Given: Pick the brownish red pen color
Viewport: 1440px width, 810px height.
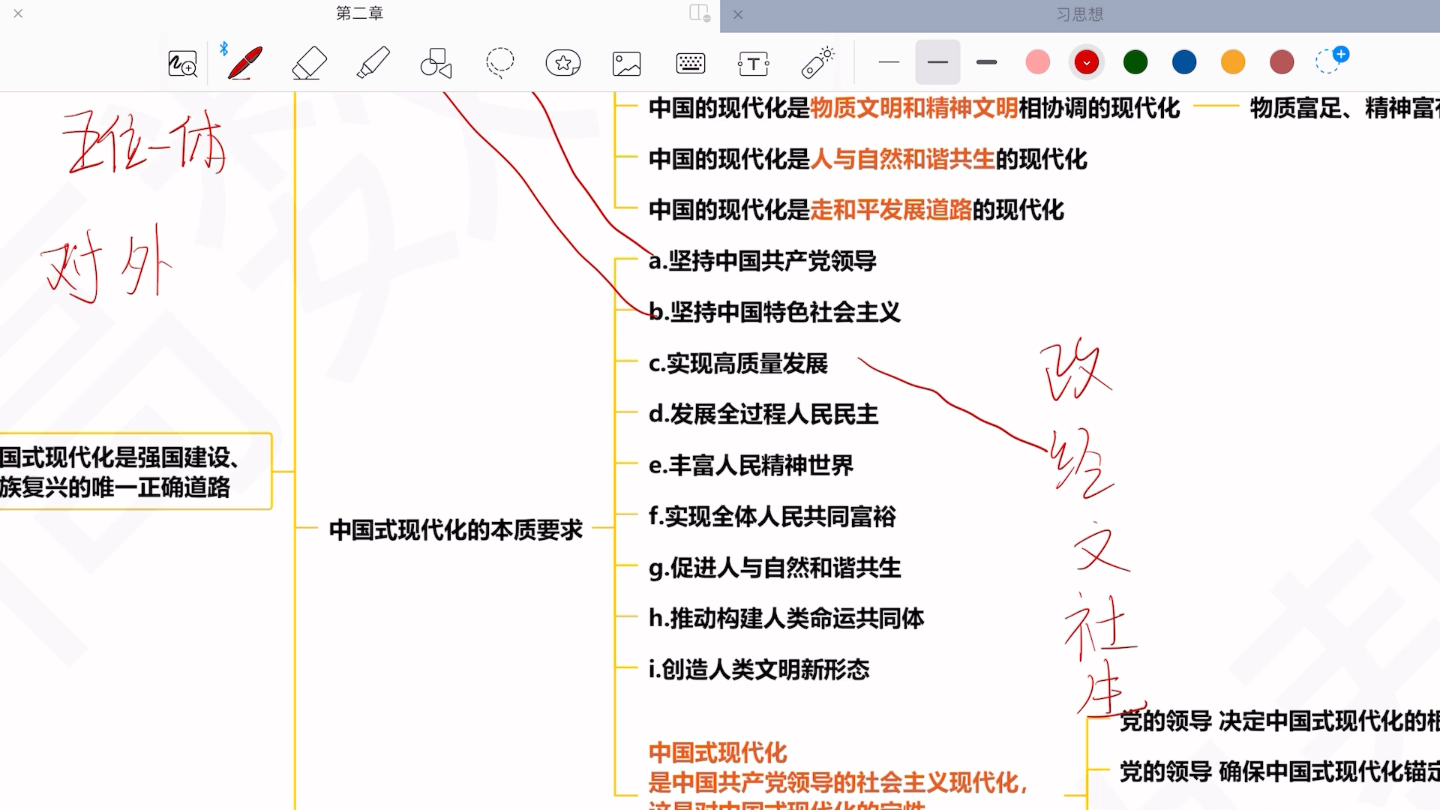Looking at the screenshot, I should [x=1282, y=62].
